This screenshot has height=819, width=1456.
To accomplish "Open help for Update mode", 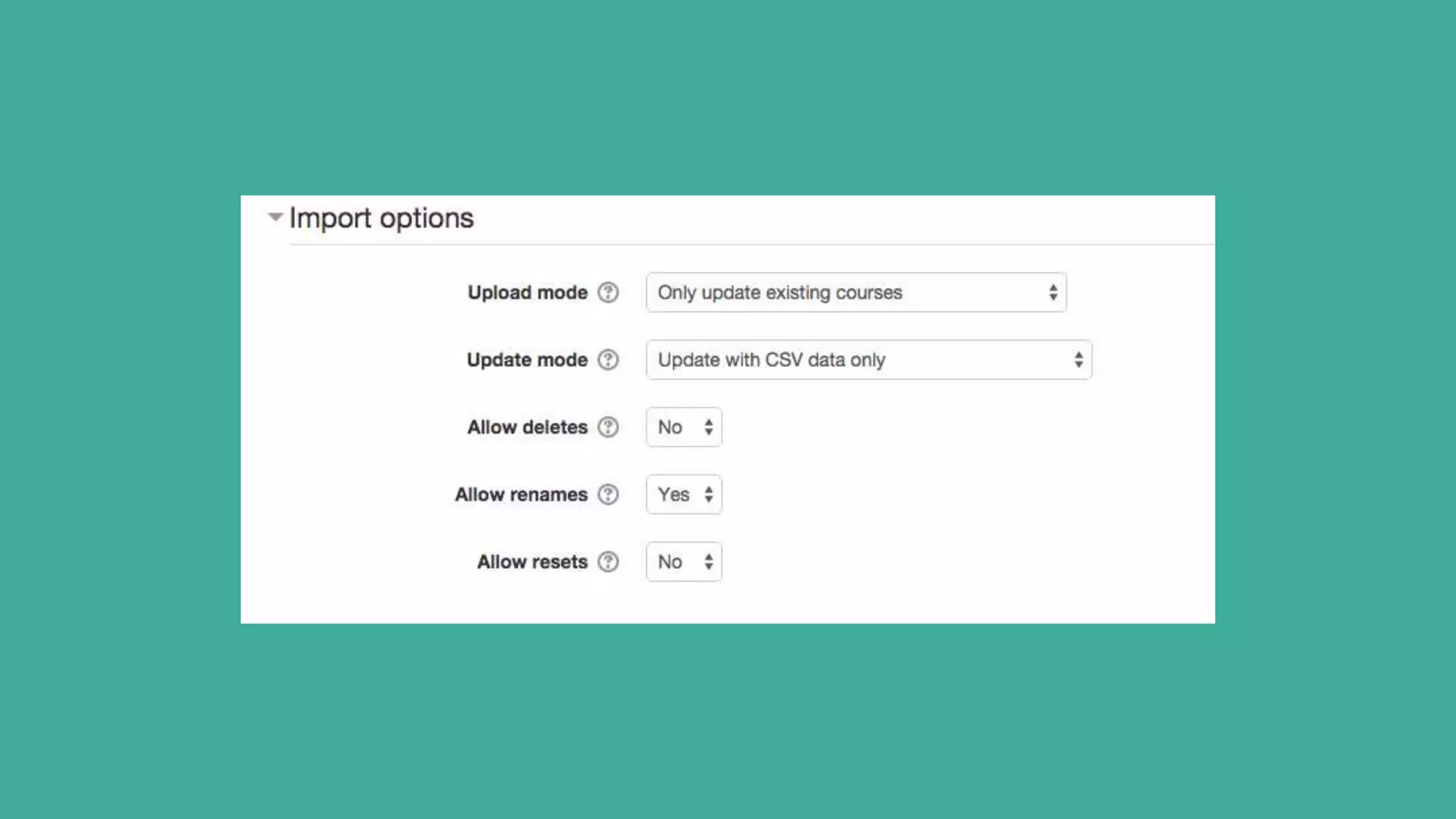I will (608, 360).
